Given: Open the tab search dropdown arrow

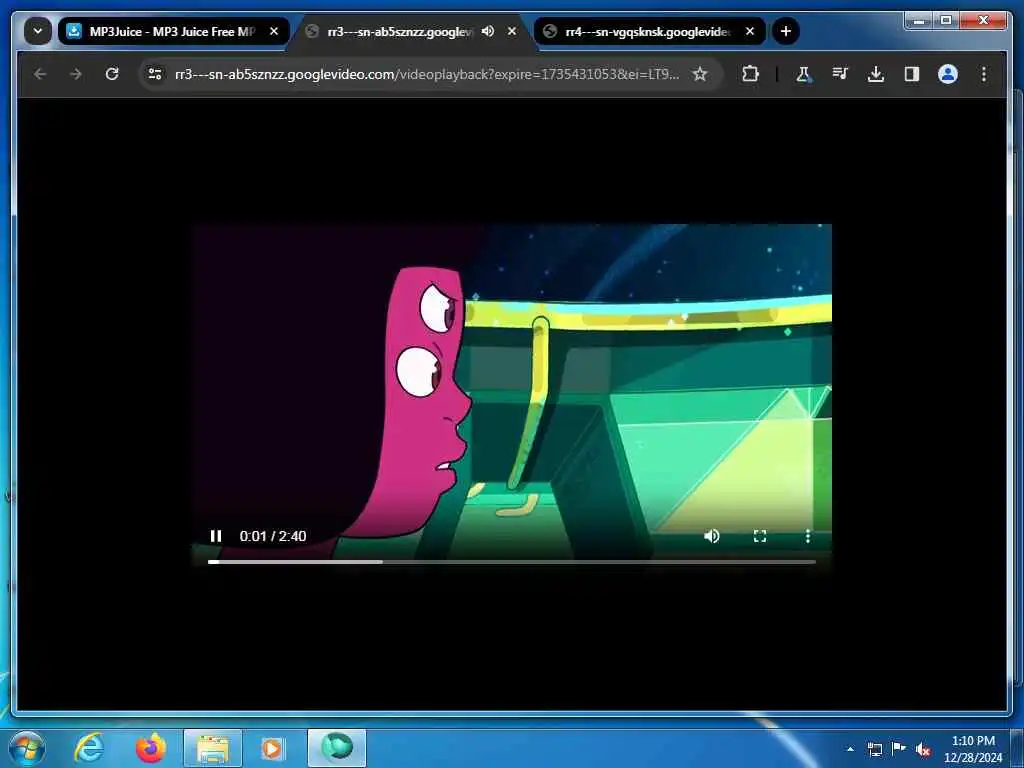Looking at the screenshot, I should 38,31.
